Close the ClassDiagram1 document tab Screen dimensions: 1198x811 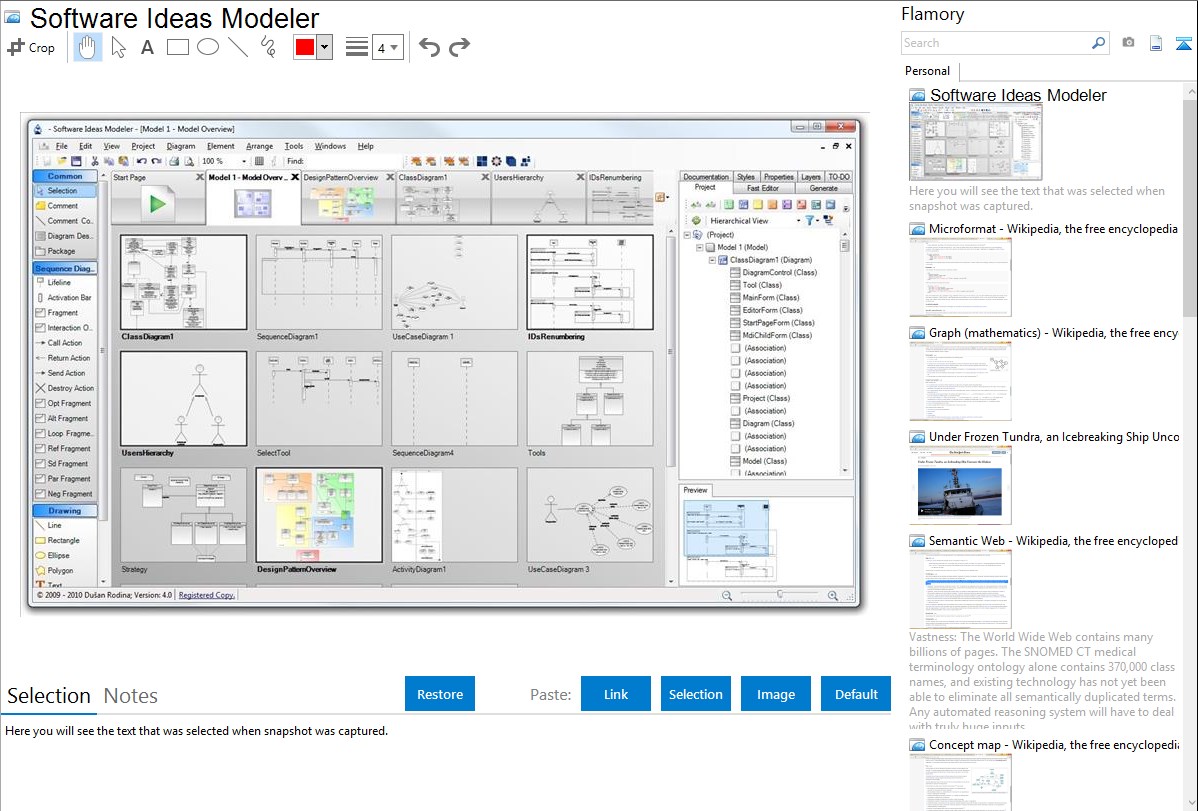[x=485, y=177]
